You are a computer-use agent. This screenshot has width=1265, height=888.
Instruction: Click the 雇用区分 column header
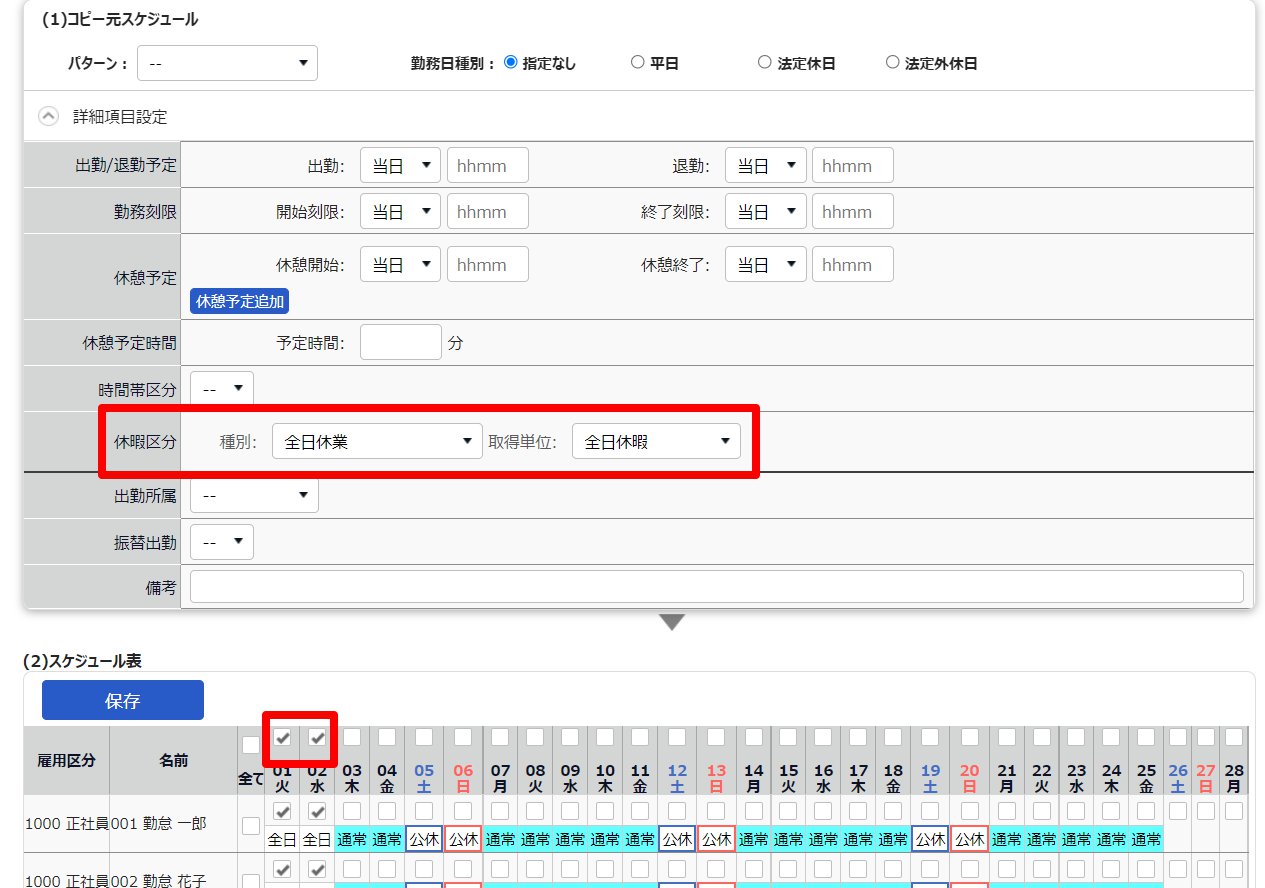[x=66, y=760]
